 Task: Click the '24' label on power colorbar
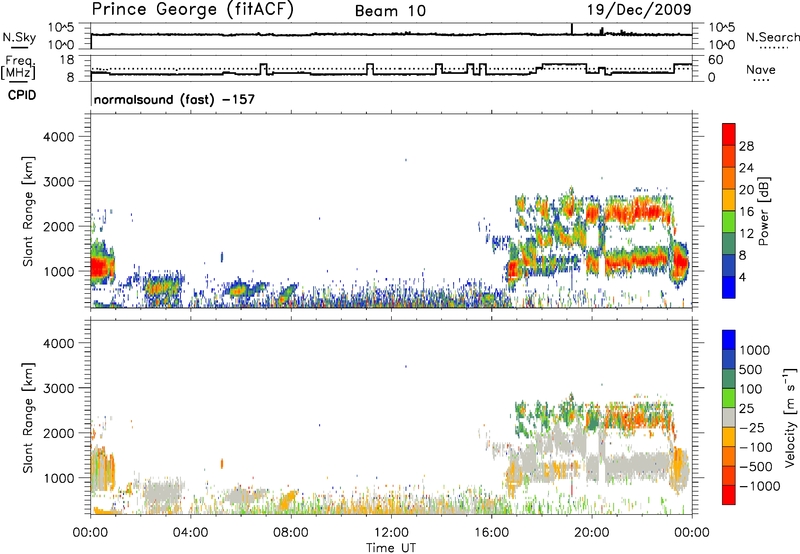[x=746, y=168]
